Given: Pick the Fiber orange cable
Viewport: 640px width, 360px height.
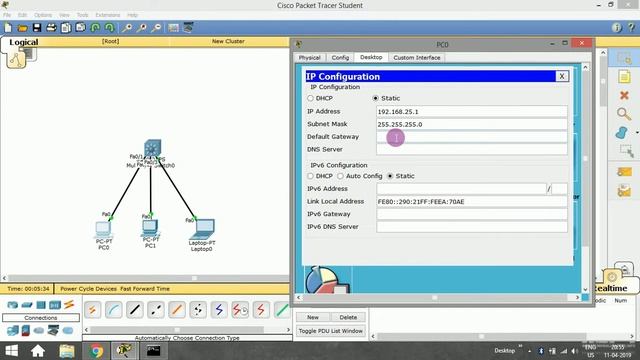Looking at the screenshot, I should (177, 310).
